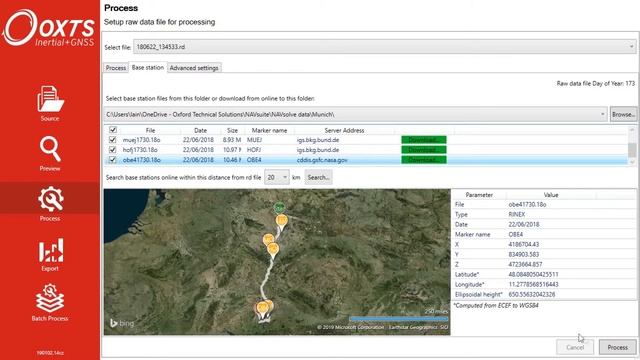Sort by the Date column header

(200, 130)
